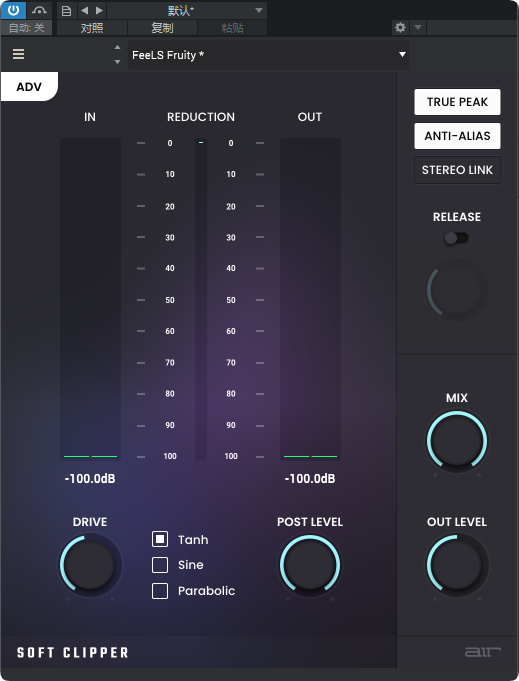Viewport: 519px width, 681px height.
Task: Expand the arrow next to gear icon
Action: tap(418, 28)
